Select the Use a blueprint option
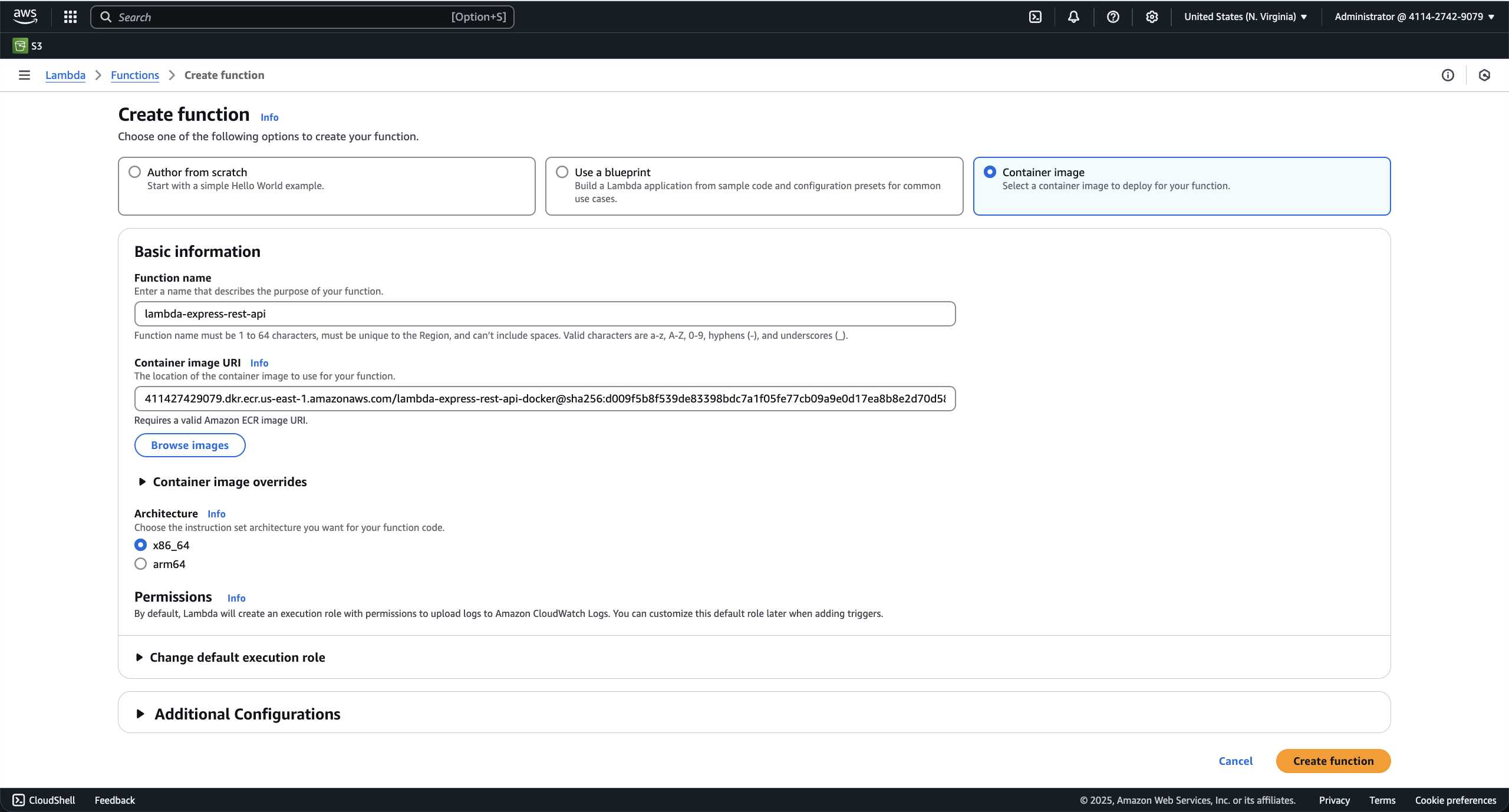This screenshot has height=812, width=1509. pos(562,172)
